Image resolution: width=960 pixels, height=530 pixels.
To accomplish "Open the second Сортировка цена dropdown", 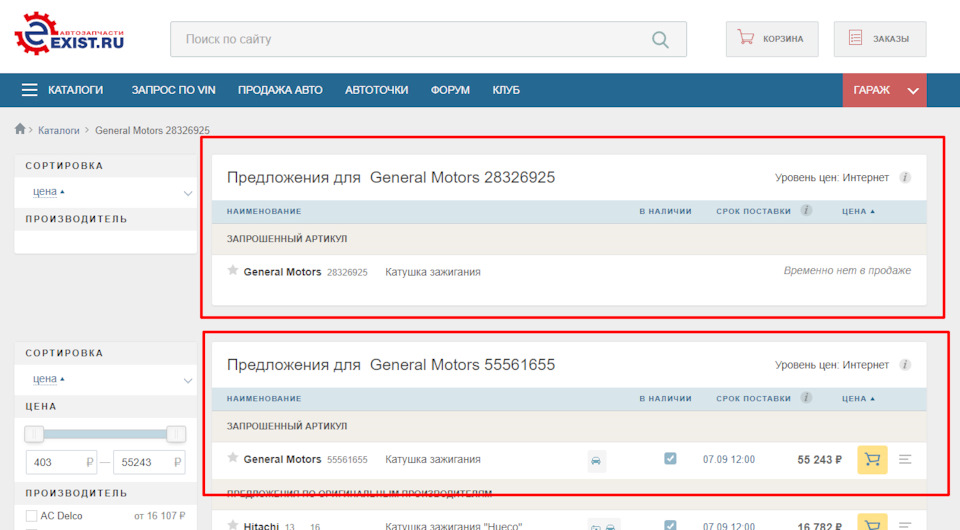I will [x=105, y=379].
